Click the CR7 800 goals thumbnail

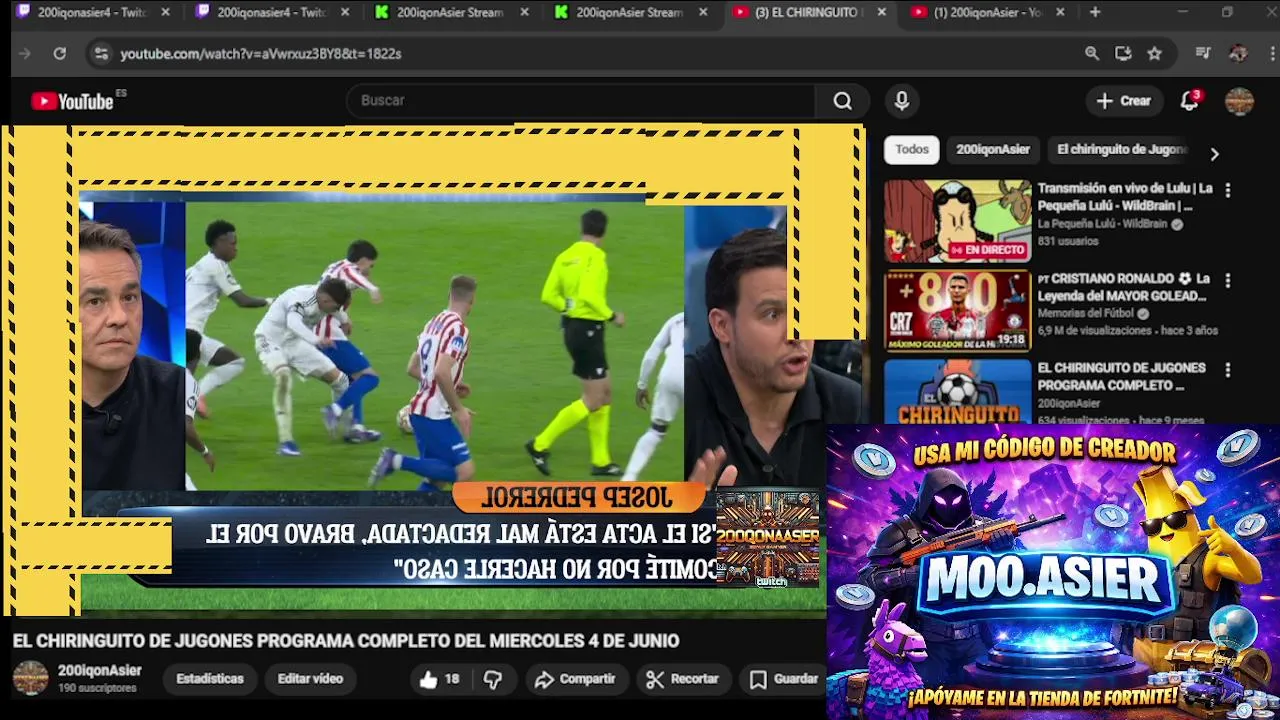957,311
